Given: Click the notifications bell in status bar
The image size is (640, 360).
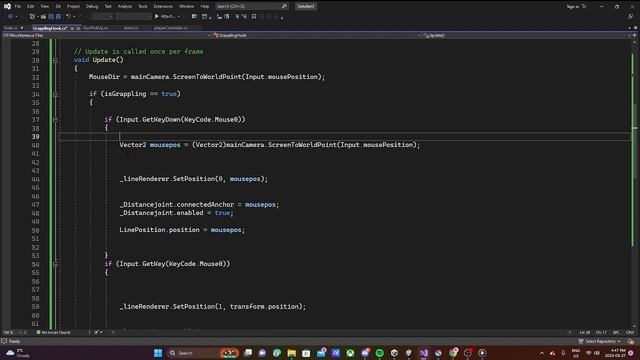Looking at the screenshot, I should (x=631, y=341).
